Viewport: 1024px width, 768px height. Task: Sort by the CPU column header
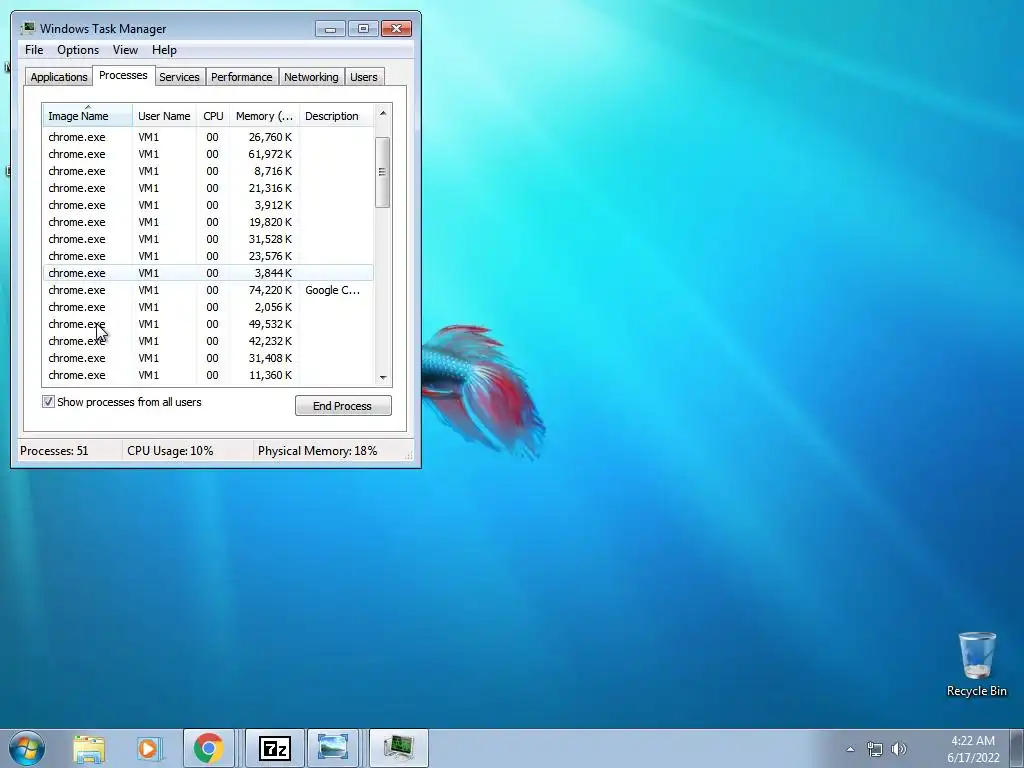[x=213, y=116]
